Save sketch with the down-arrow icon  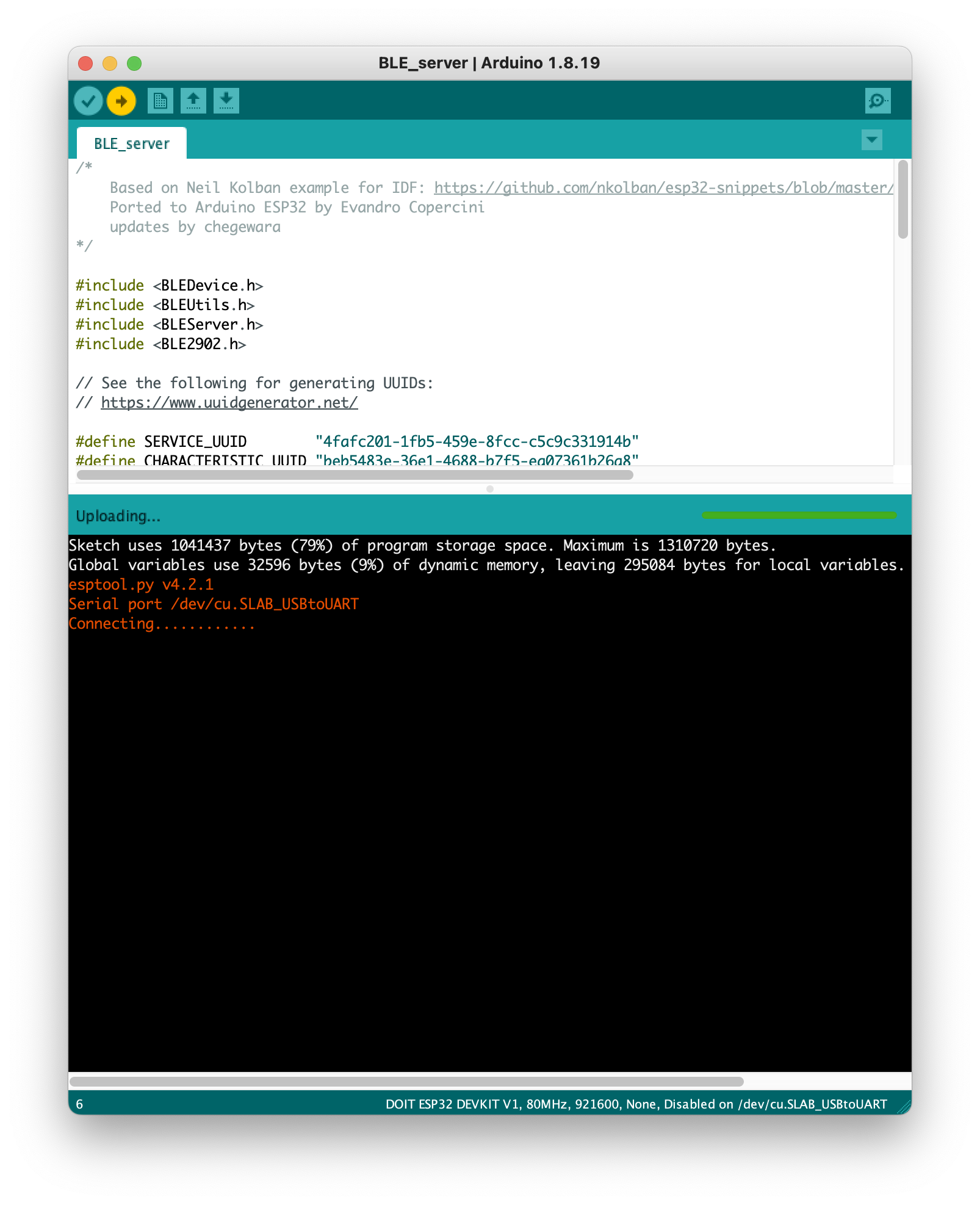(x=226, y=101)
